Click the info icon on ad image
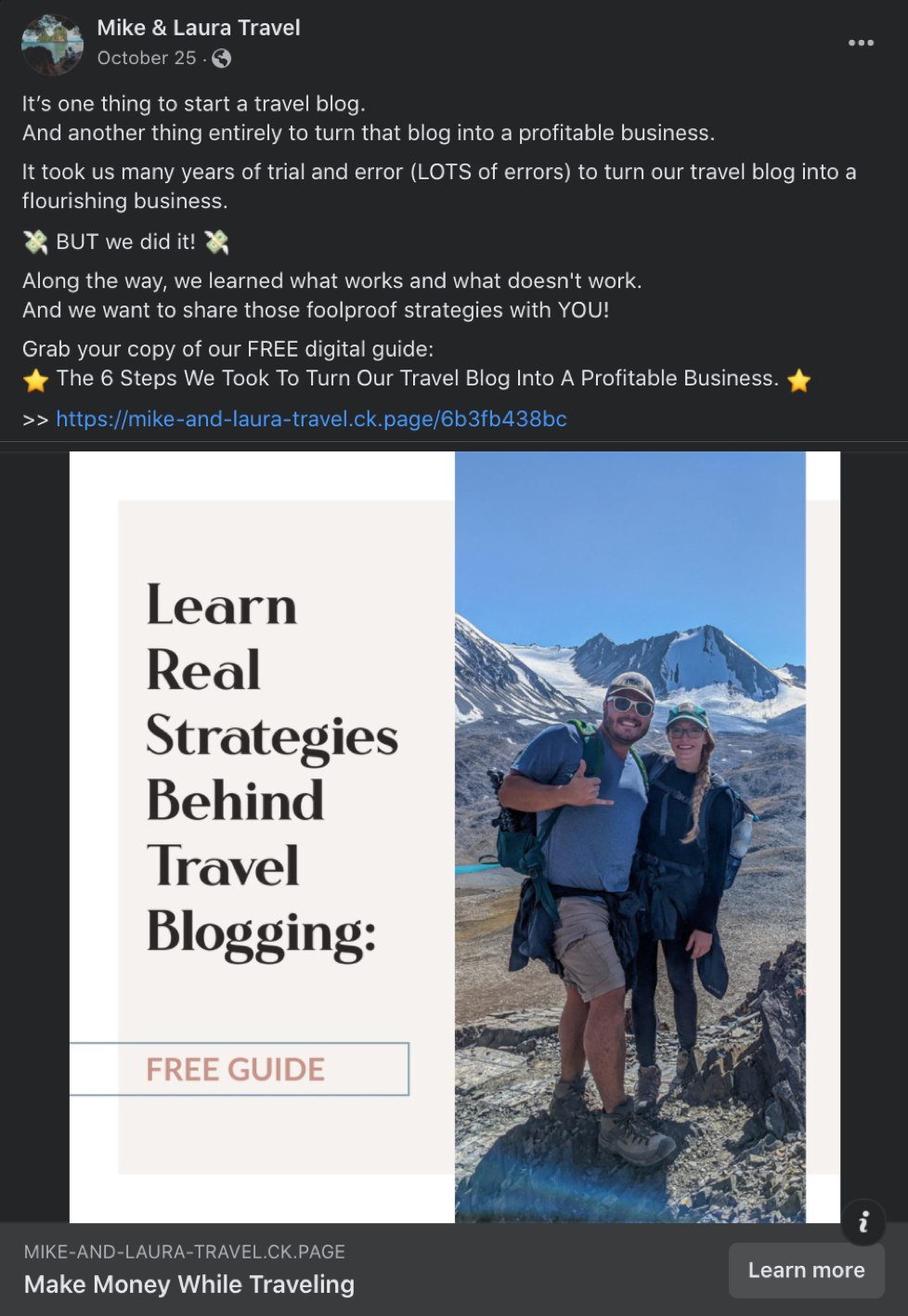 (x=863, y=1221)
